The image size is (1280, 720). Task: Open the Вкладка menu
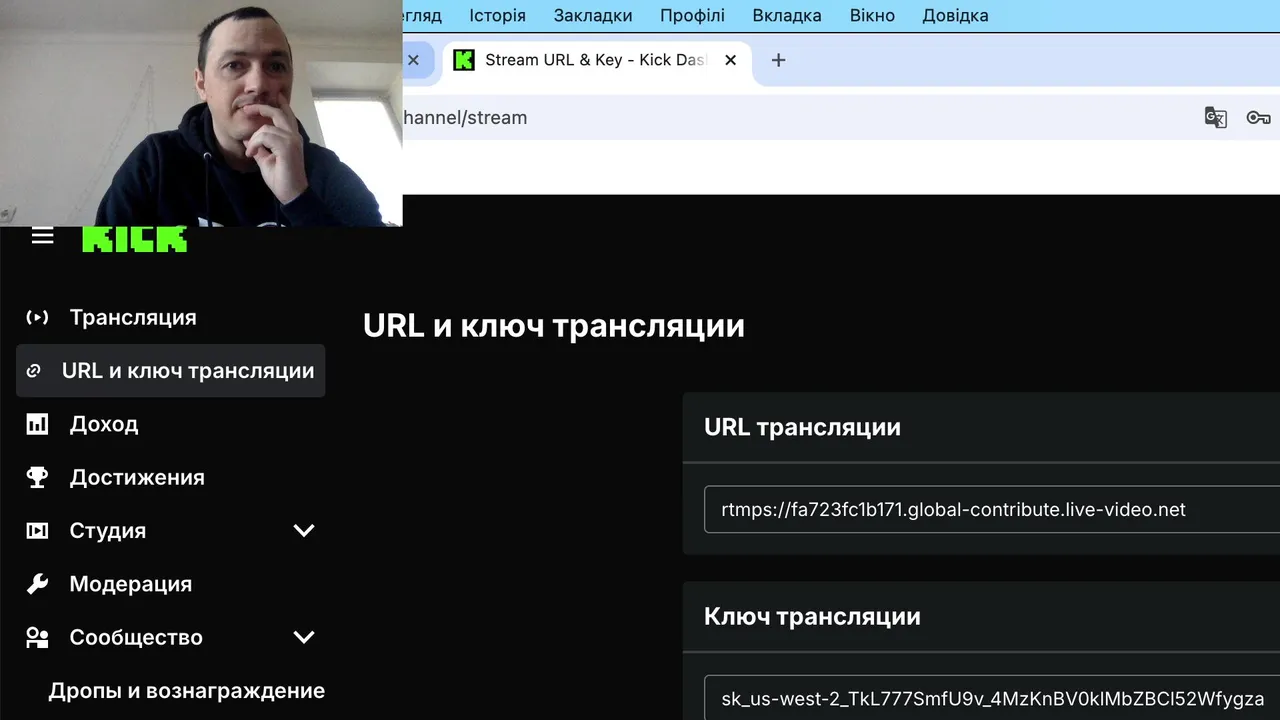(x=787, y=15)
